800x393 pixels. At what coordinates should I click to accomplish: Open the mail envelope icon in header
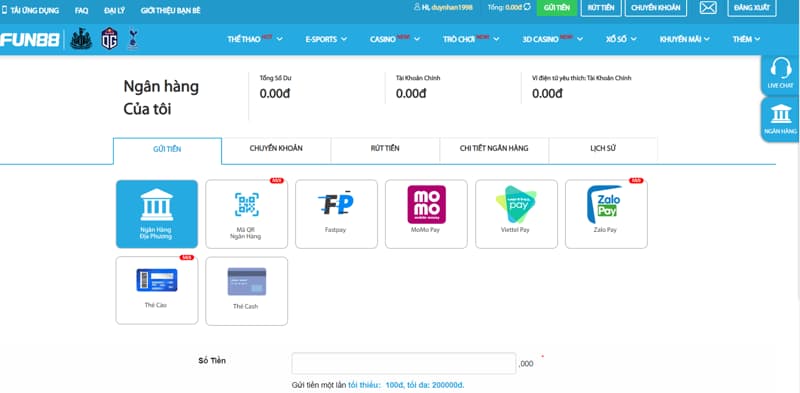point(708,8)
